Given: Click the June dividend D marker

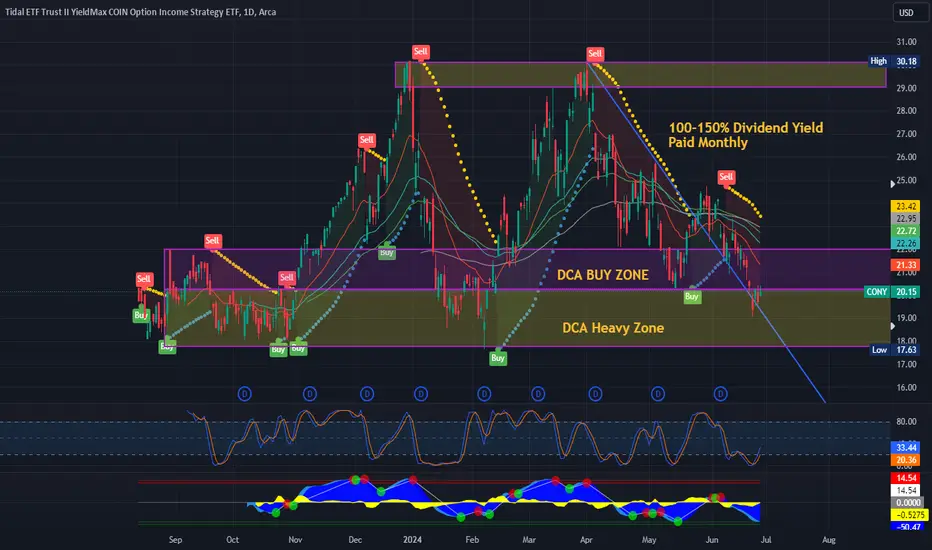Looking at the screenshot, I should pyautogui.click(x=721, y=394).
